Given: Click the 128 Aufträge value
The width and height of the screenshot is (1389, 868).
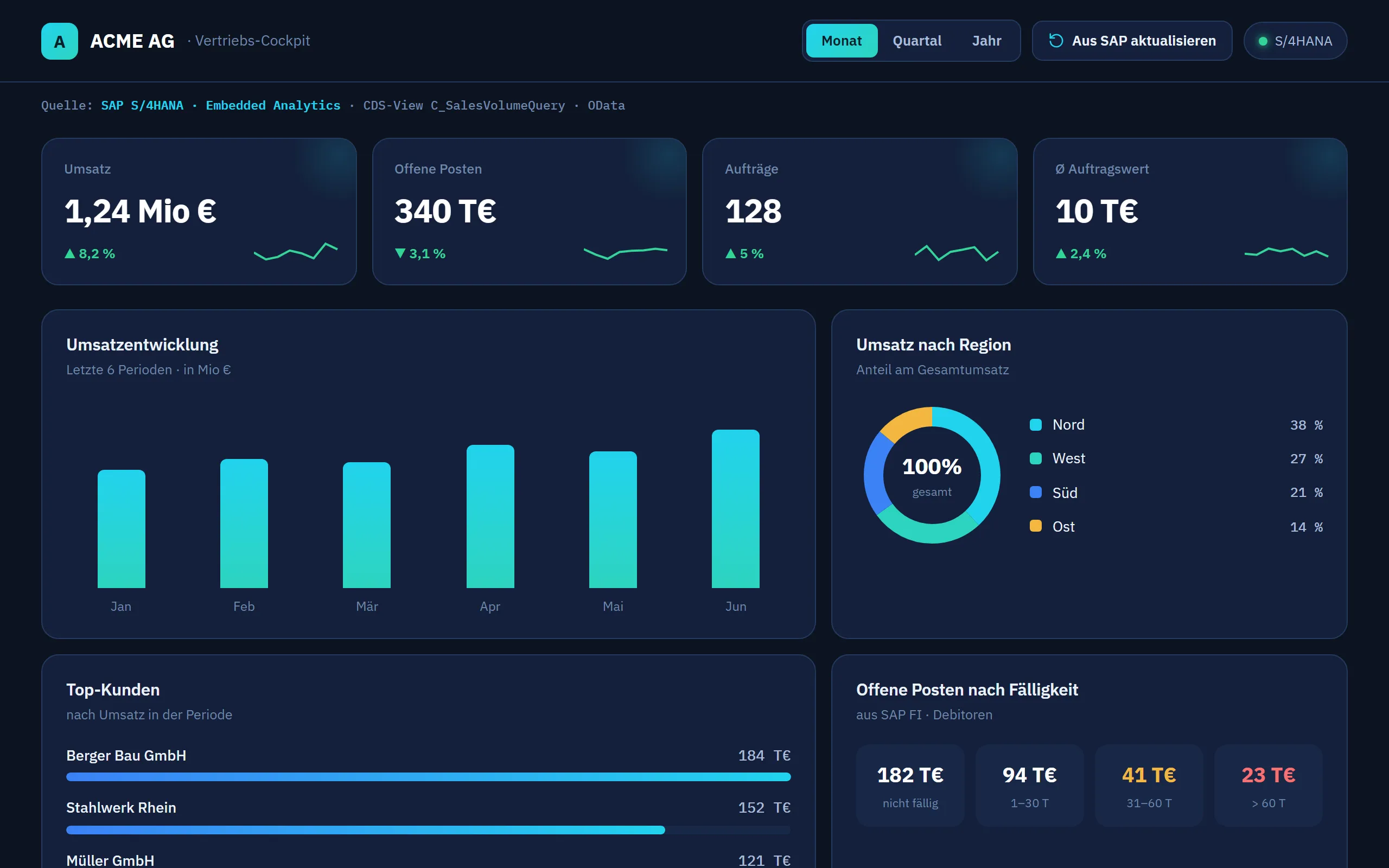Looking at the screenshot, I should coord(753,211).
